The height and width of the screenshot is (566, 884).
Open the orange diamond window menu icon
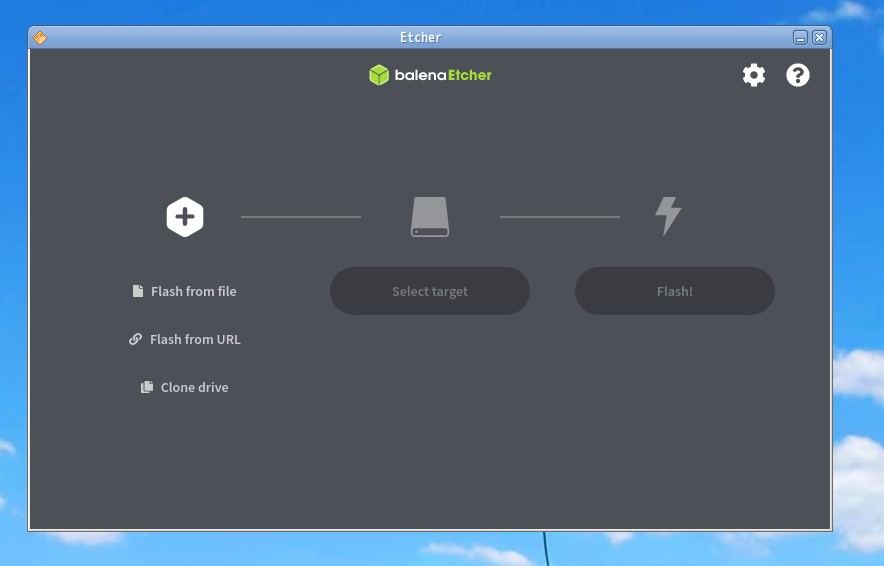[40, 38]
